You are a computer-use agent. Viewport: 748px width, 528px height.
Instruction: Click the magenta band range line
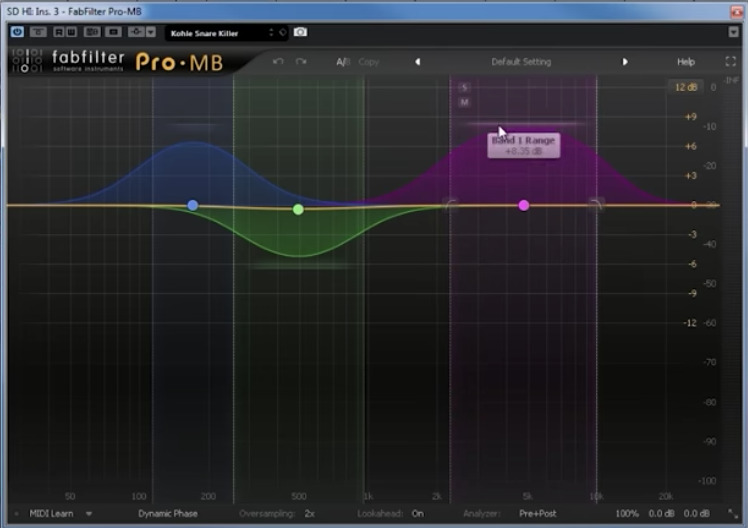[525, 124]
